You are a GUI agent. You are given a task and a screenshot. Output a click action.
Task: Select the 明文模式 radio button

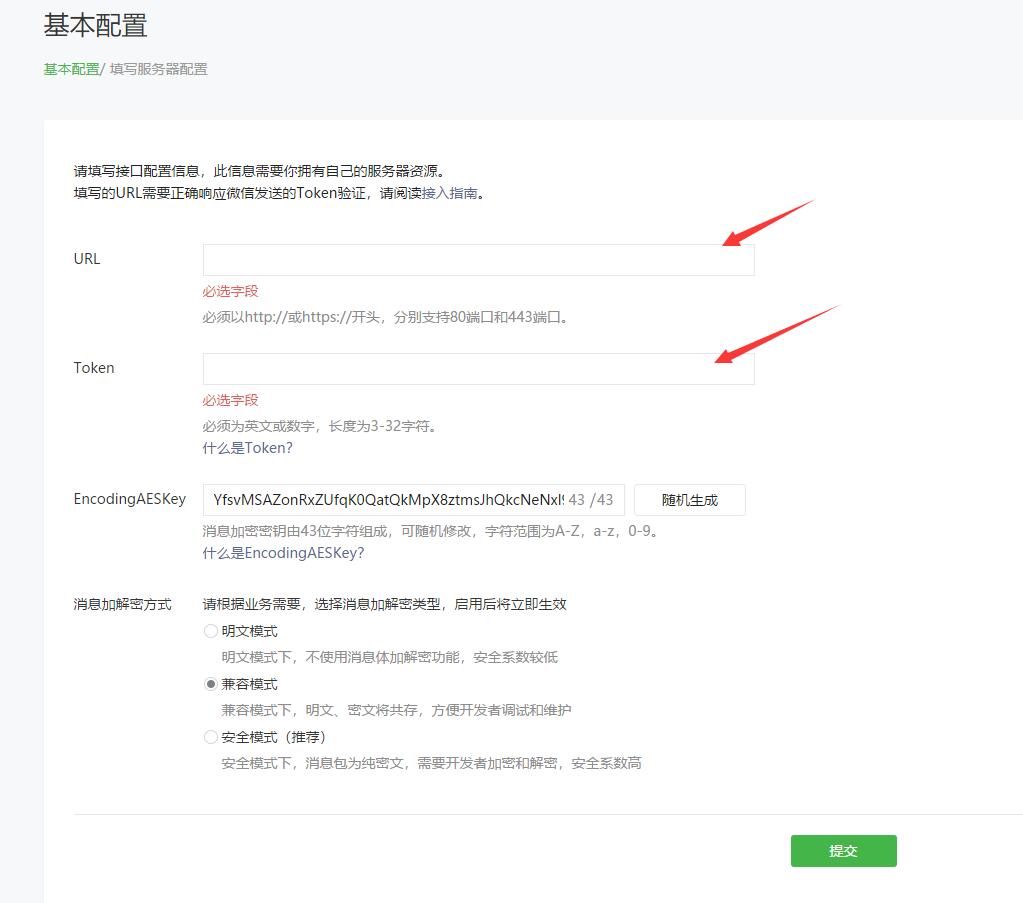[210, 631]
